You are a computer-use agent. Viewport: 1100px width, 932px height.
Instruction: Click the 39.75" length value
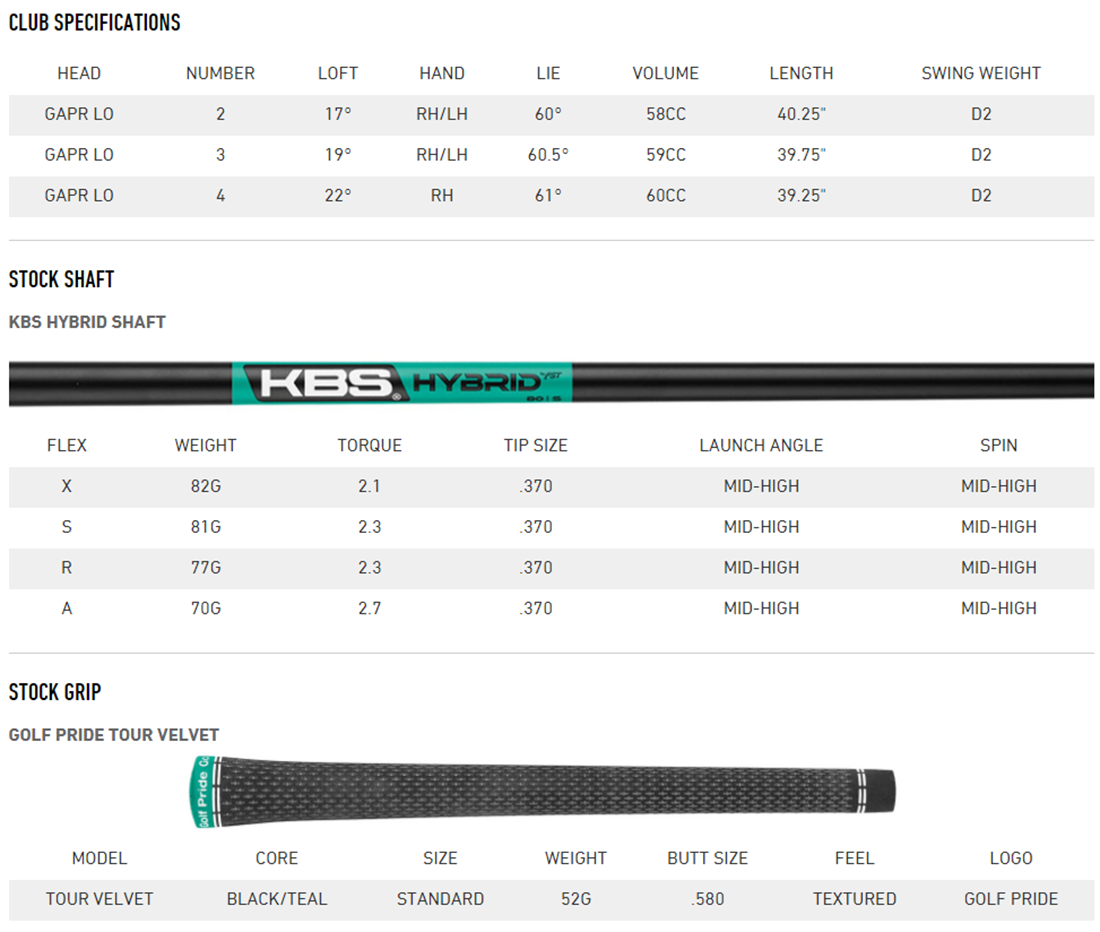[x=801, y=155]
